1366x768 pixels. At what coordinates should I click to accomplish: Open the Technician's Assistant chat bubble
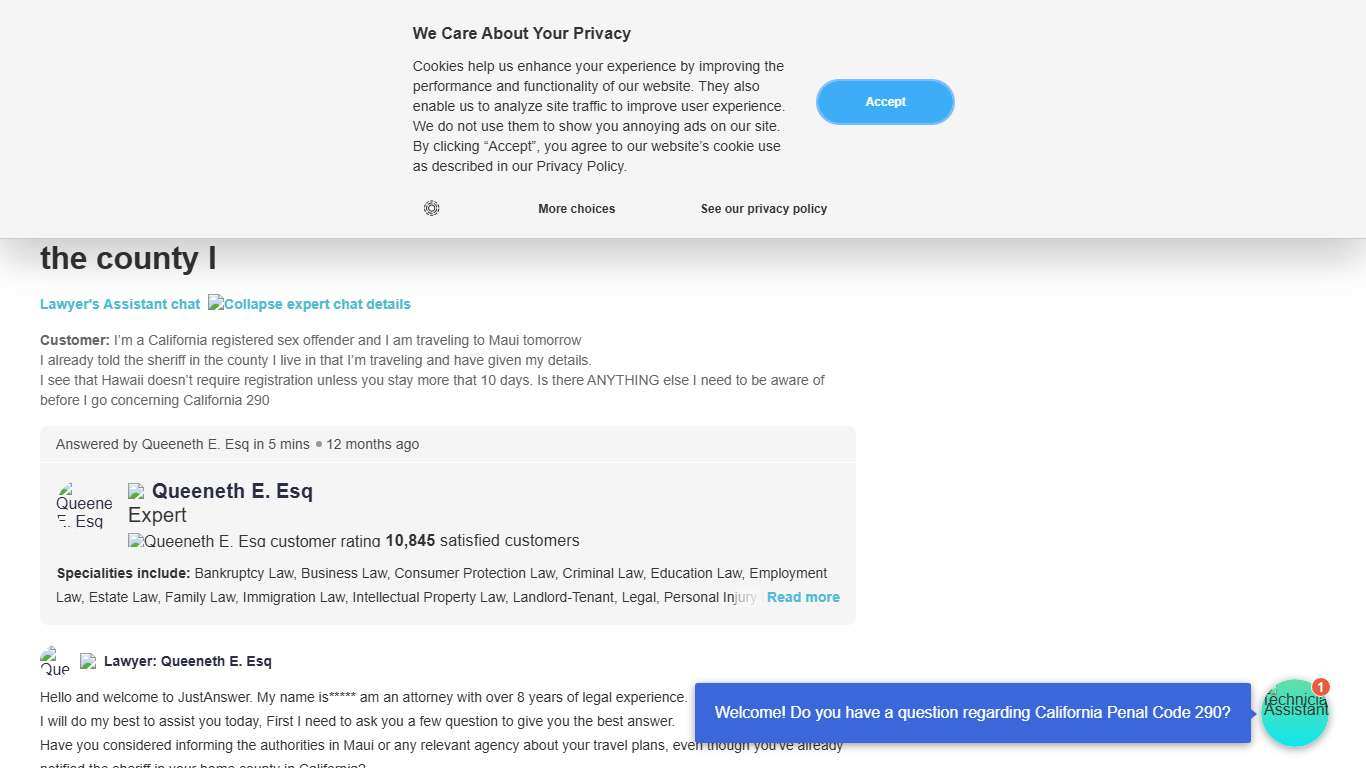(x=1294, y=714)
